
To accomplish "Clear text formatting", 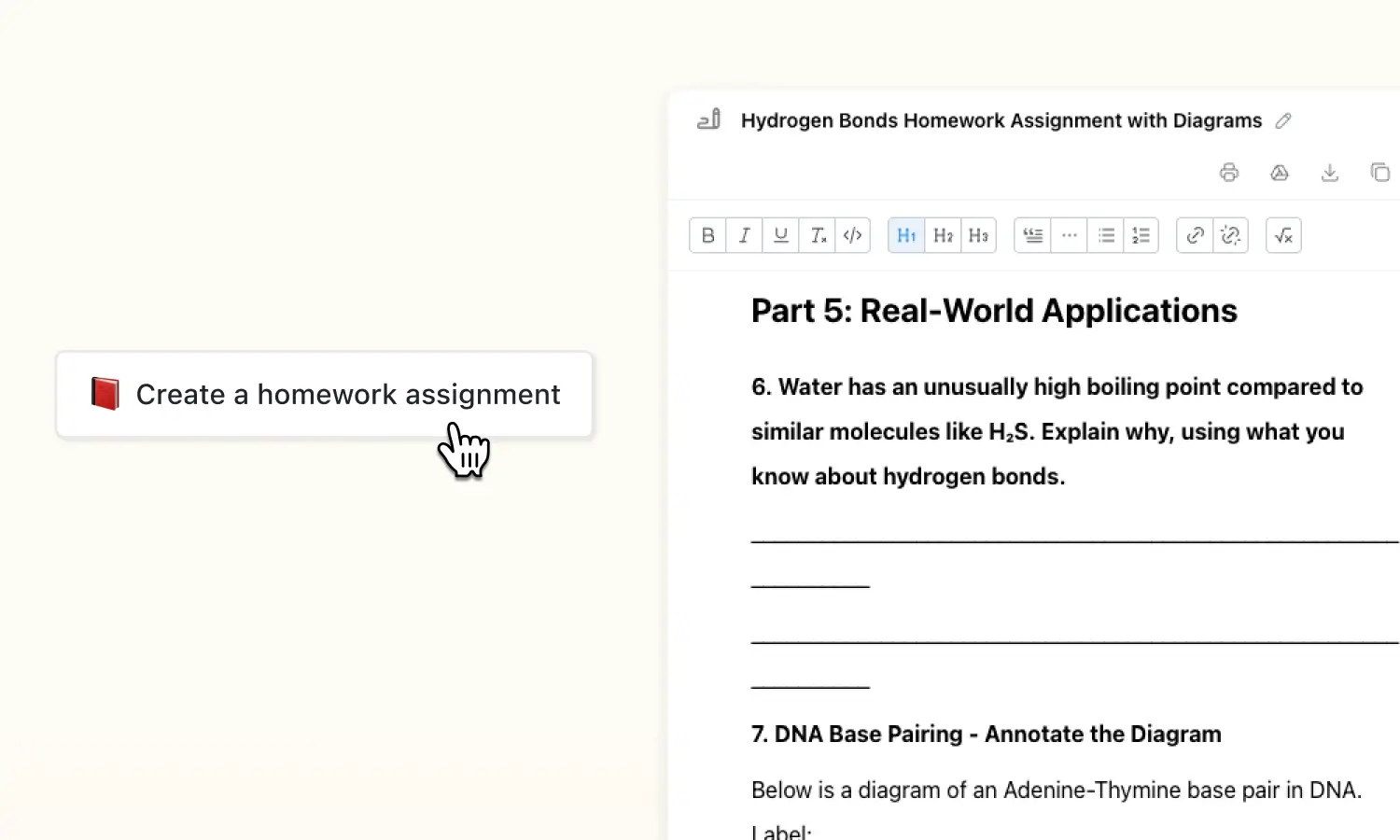I will [818, 235].
